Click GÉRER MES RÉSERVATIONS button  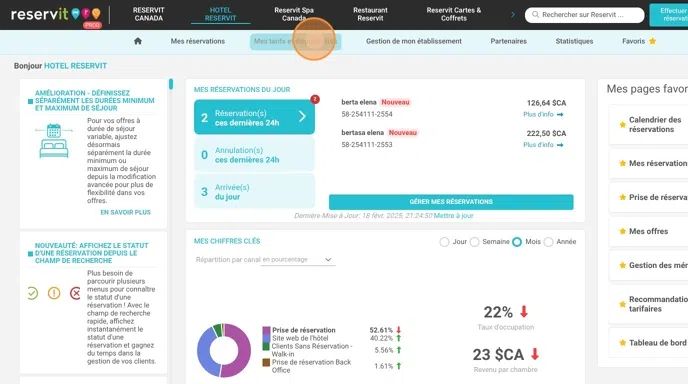451,202
